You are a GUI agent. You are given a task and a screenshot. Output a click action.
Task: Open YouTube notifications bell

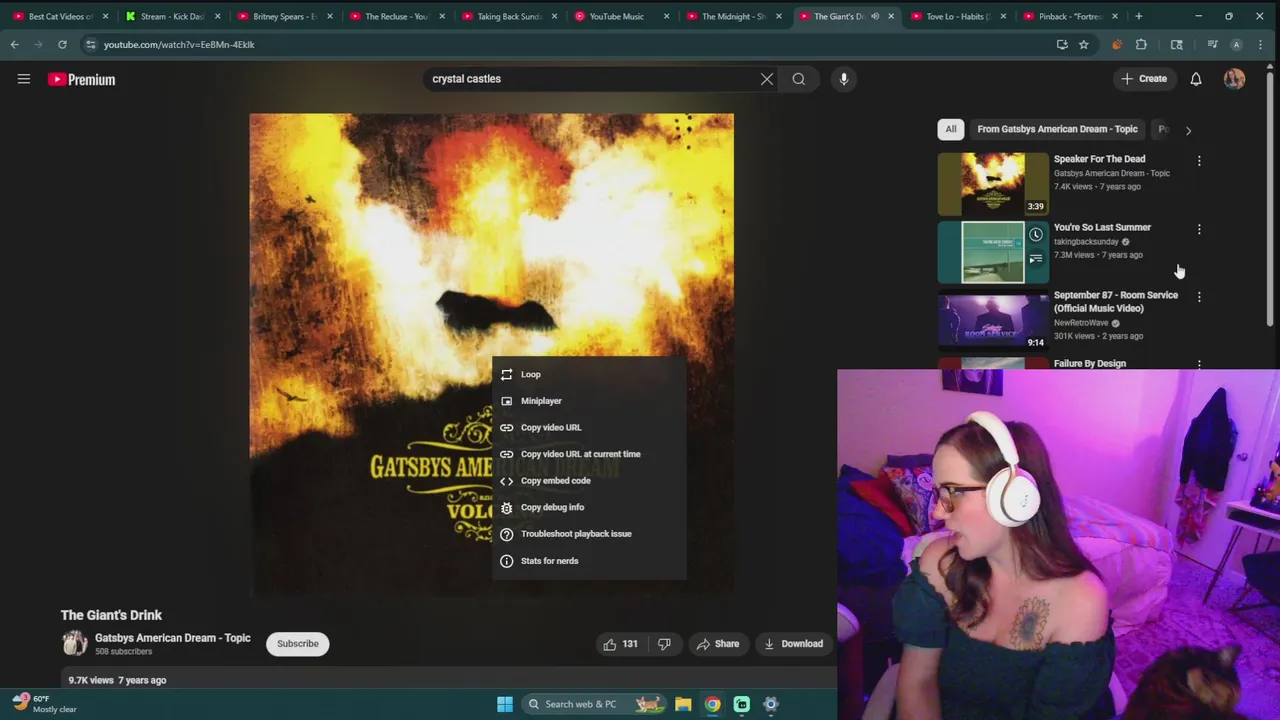click(x=1196, y=79)
